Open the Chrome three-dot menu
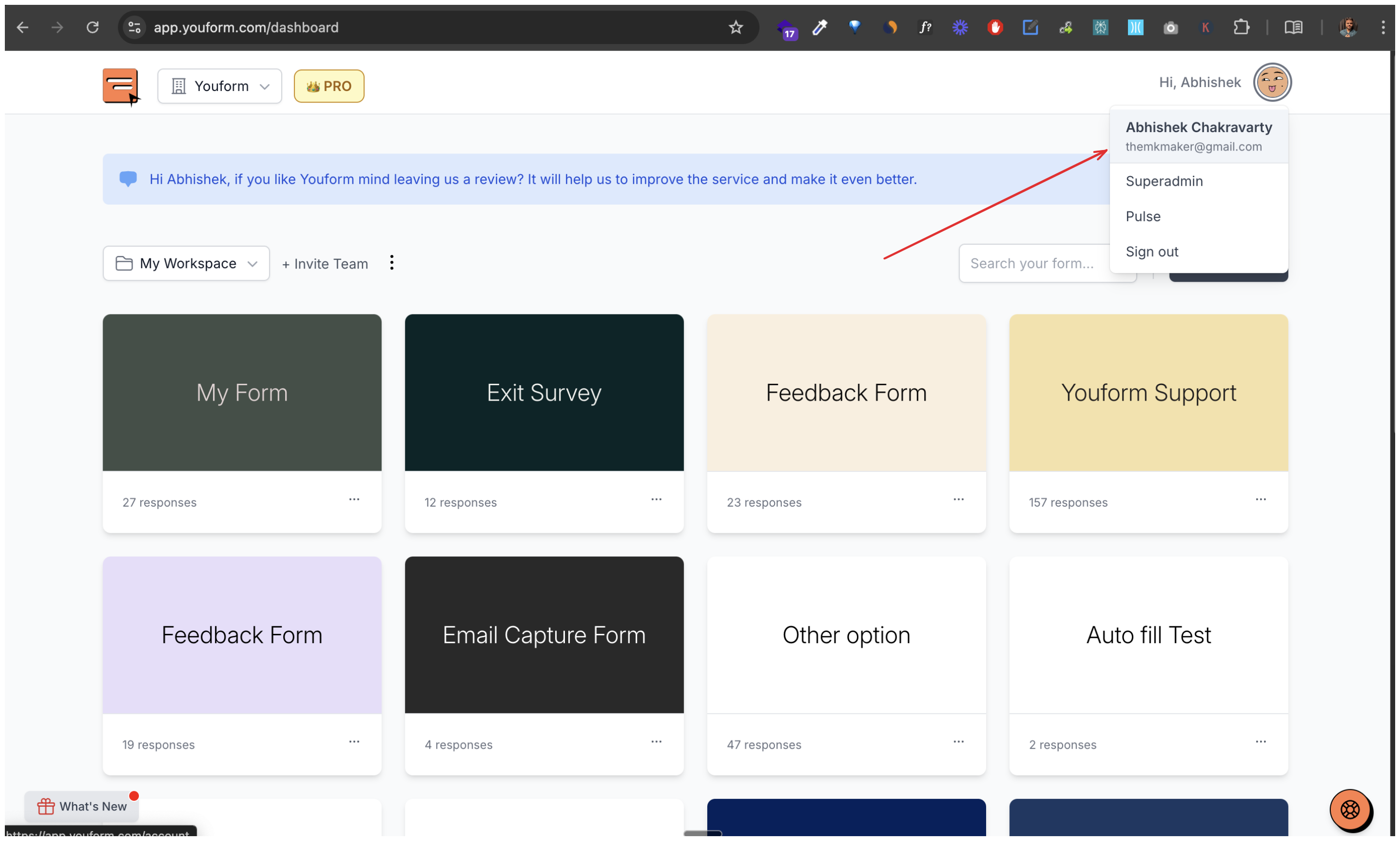 1383,27
